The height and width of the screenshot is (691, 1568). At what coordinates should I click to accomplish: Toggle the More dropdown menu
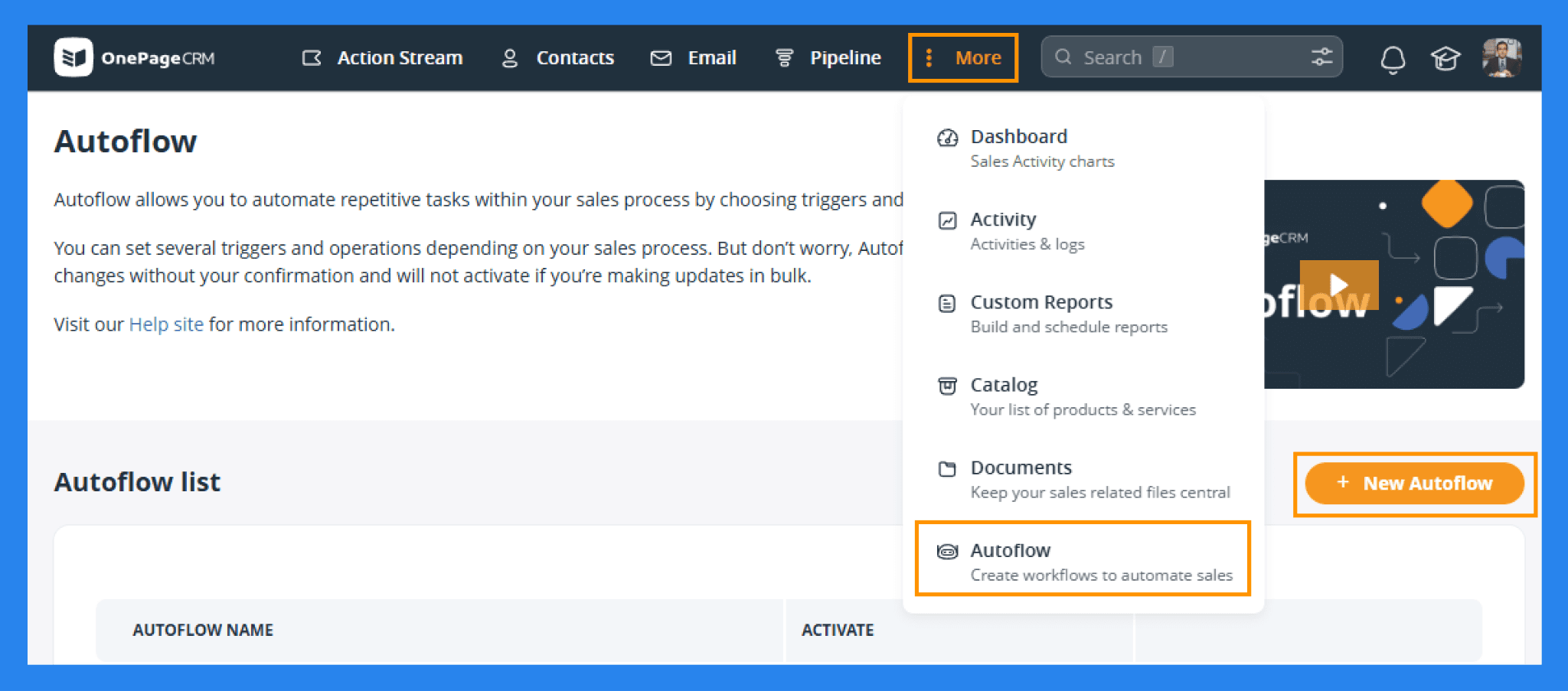pos(963,58)
